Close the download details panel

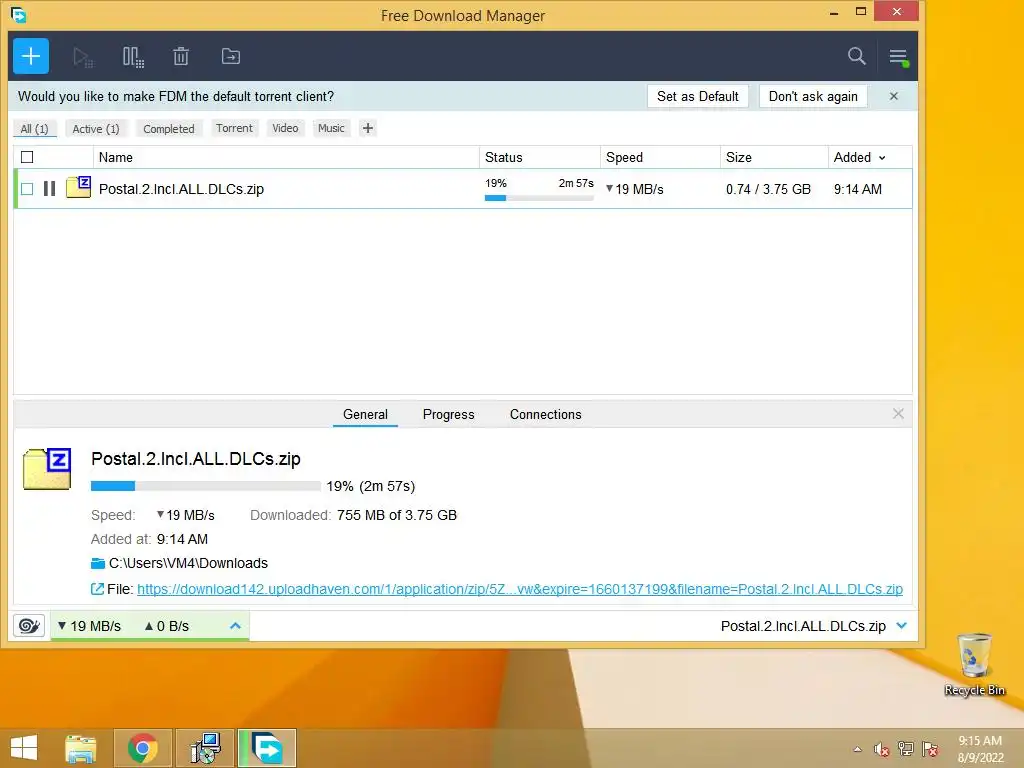tap(898, 413)
